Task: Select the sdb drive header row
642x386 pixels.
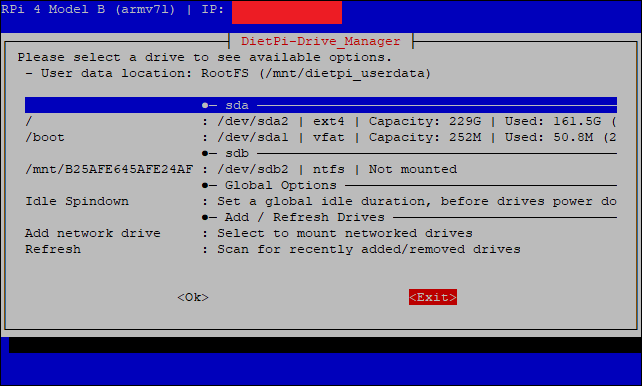Action: click(321, 153)
